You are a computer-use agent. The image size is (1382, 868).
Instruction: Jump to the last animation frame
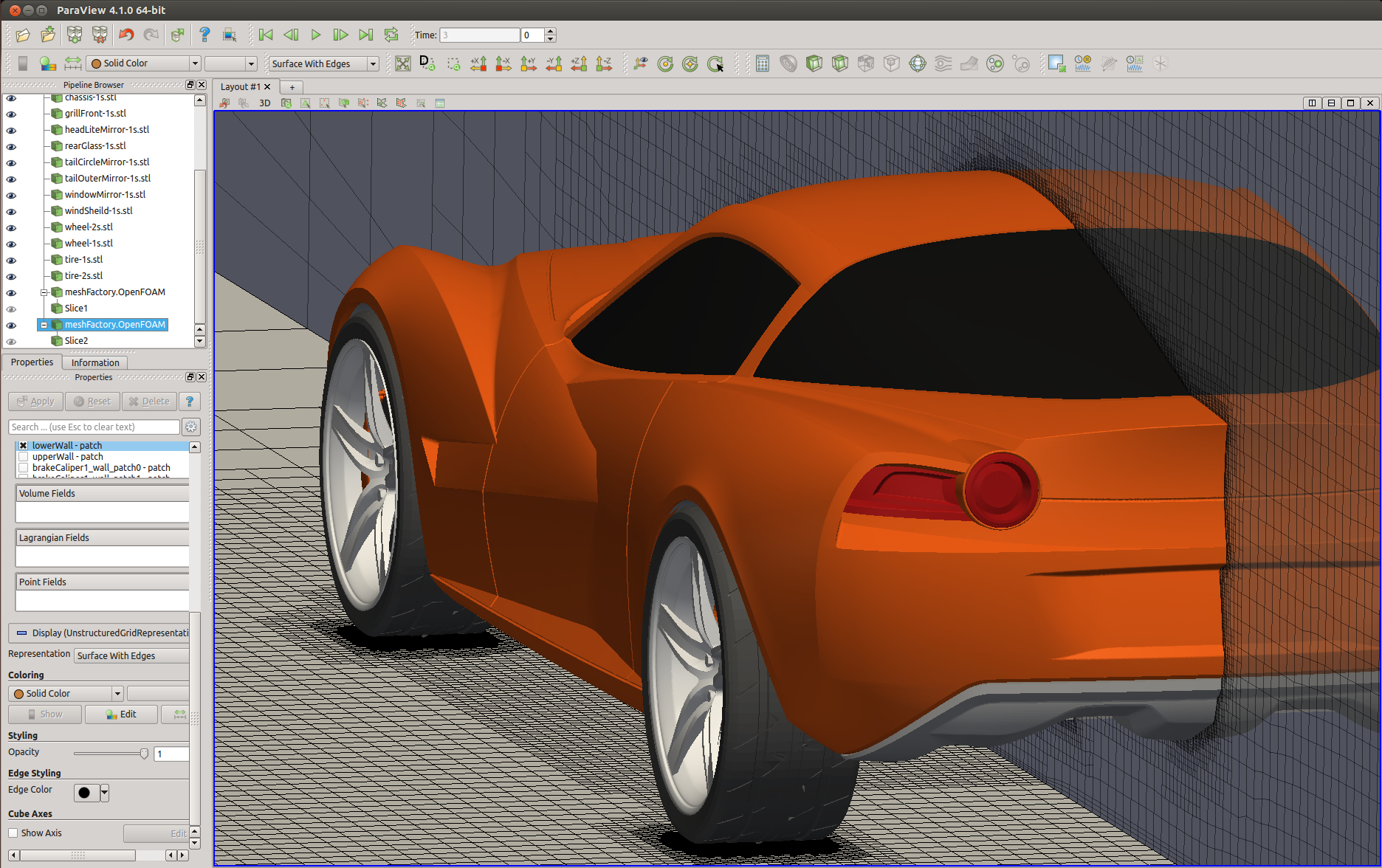(365, 35)
